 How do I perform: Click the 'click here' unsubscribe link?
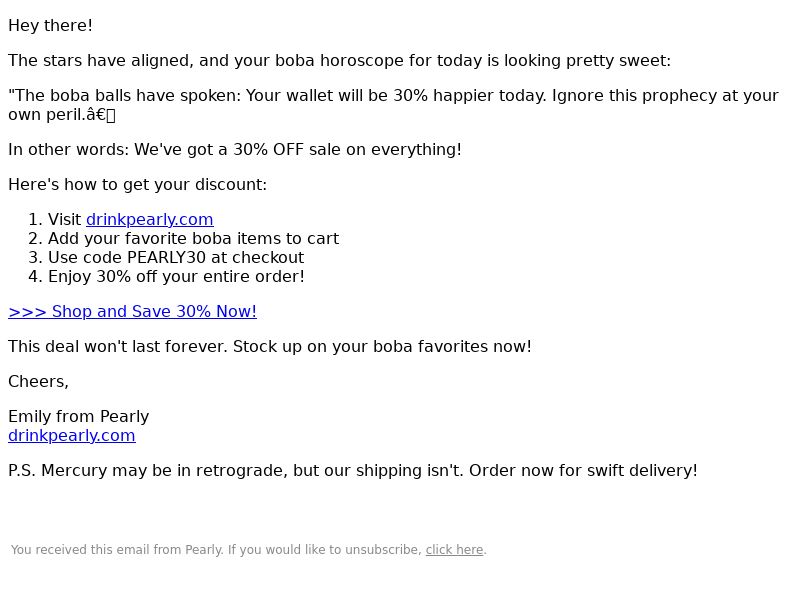point(454,549)
